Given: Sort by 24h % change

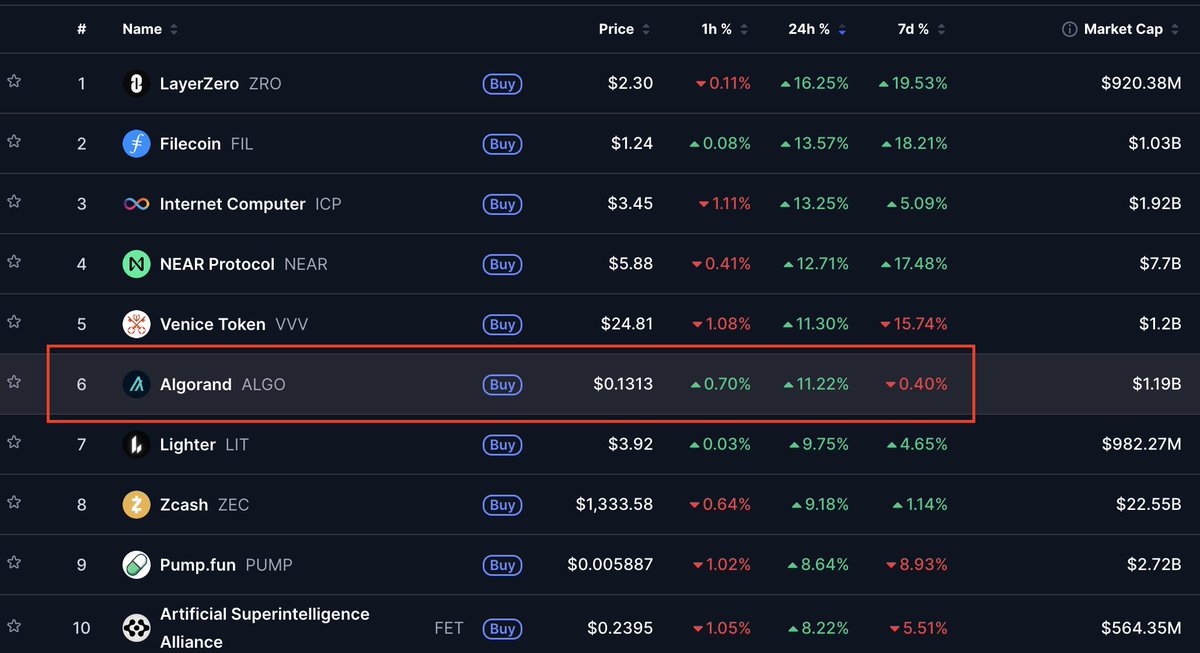Looking at the screenshot, I should tap(818, 29).
